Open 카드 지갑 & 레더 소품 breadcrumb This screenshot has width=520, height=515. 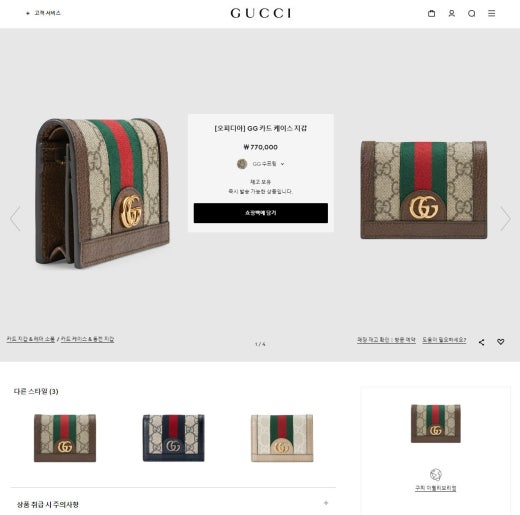point(31,339)
